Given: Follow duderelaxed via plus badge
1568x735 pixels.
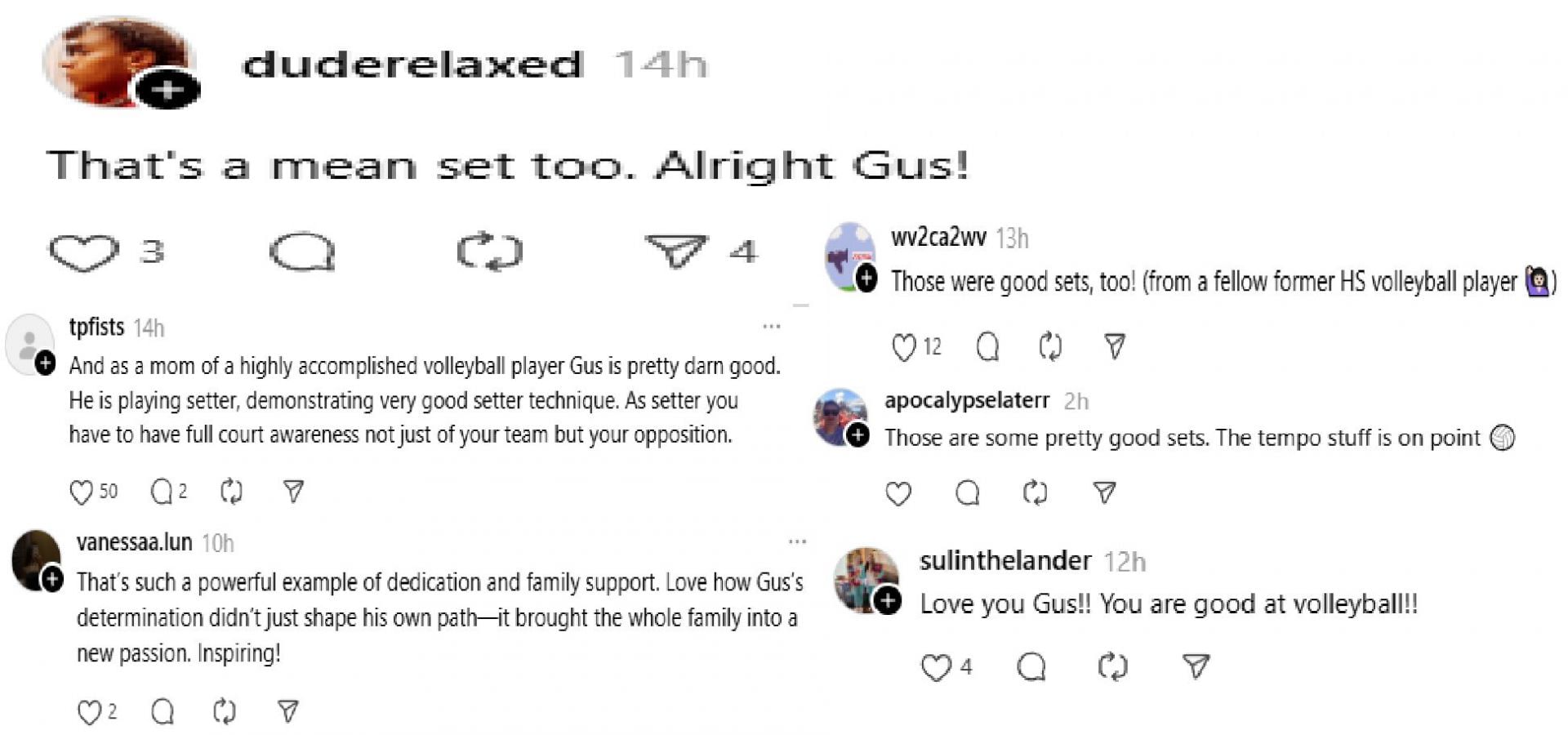Looking at the screenshot, I should point(168,90).
